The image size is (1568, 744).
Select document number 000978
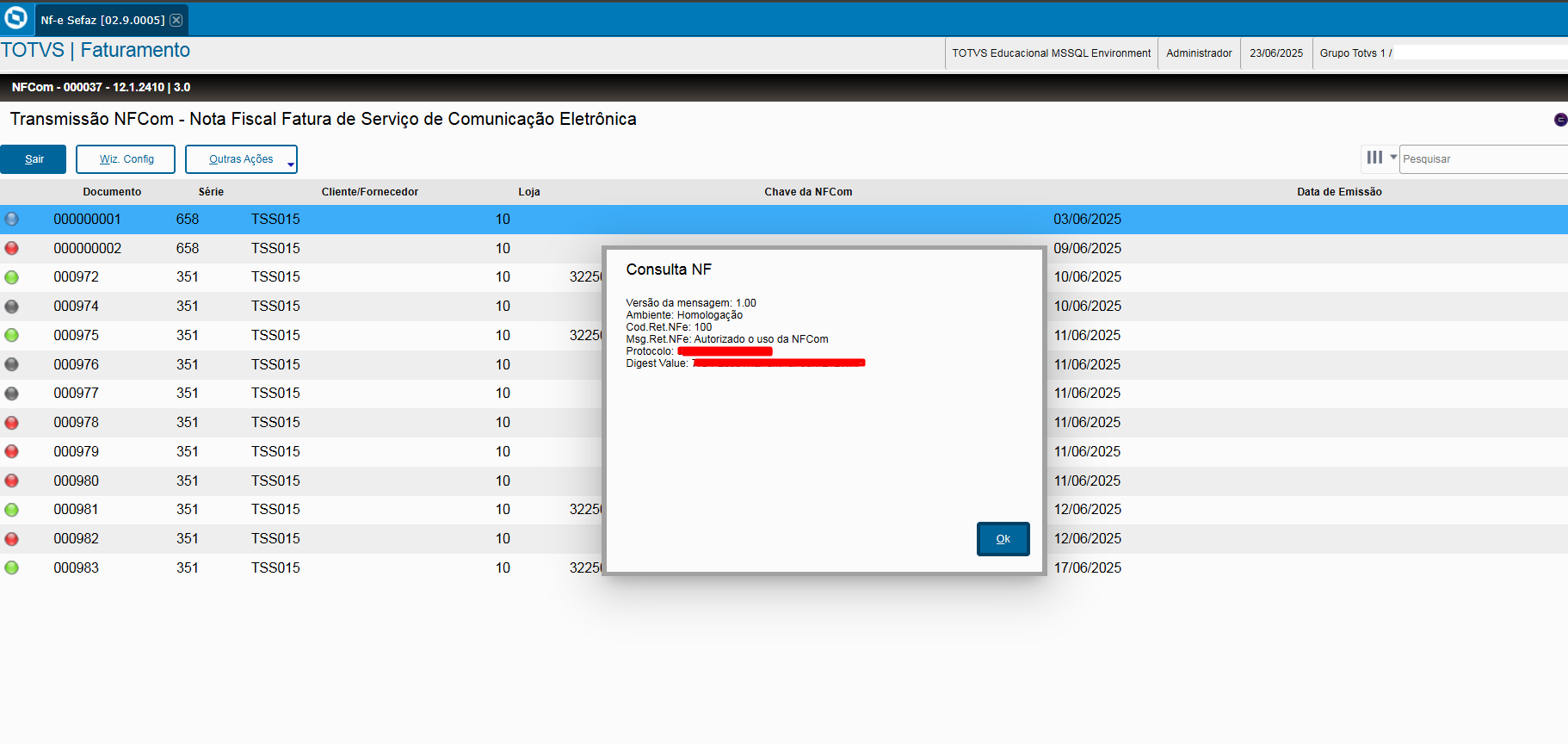(76, 422)
